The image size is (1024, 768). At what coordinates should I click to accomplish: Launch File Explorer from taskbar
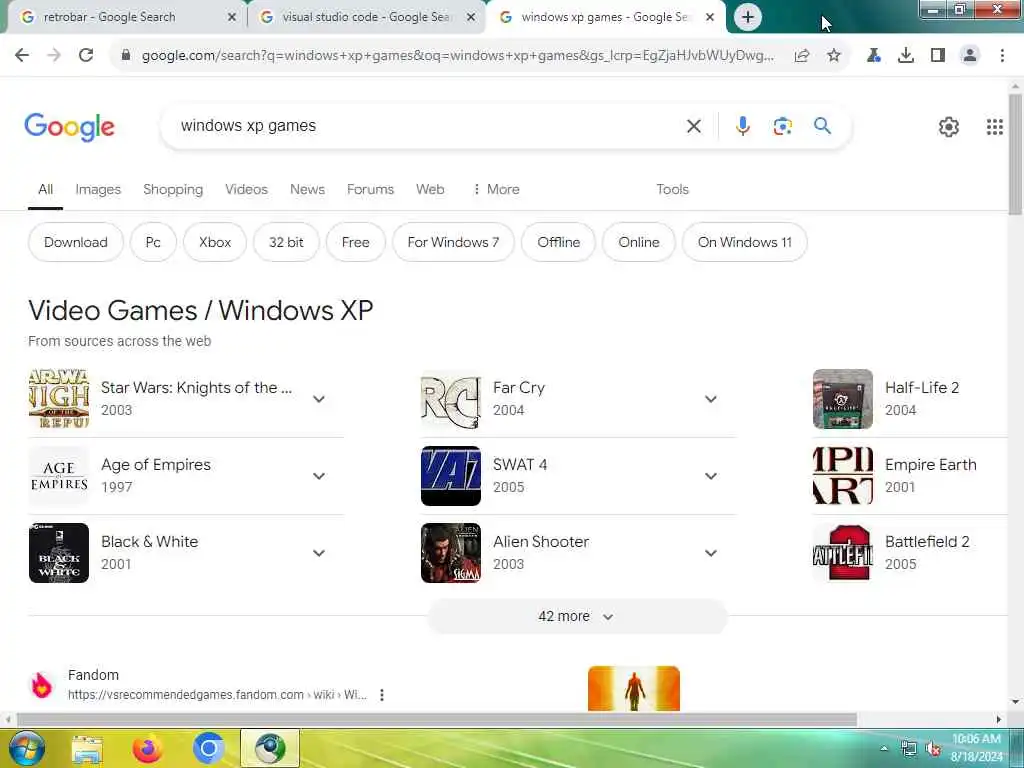coord(87,749)
